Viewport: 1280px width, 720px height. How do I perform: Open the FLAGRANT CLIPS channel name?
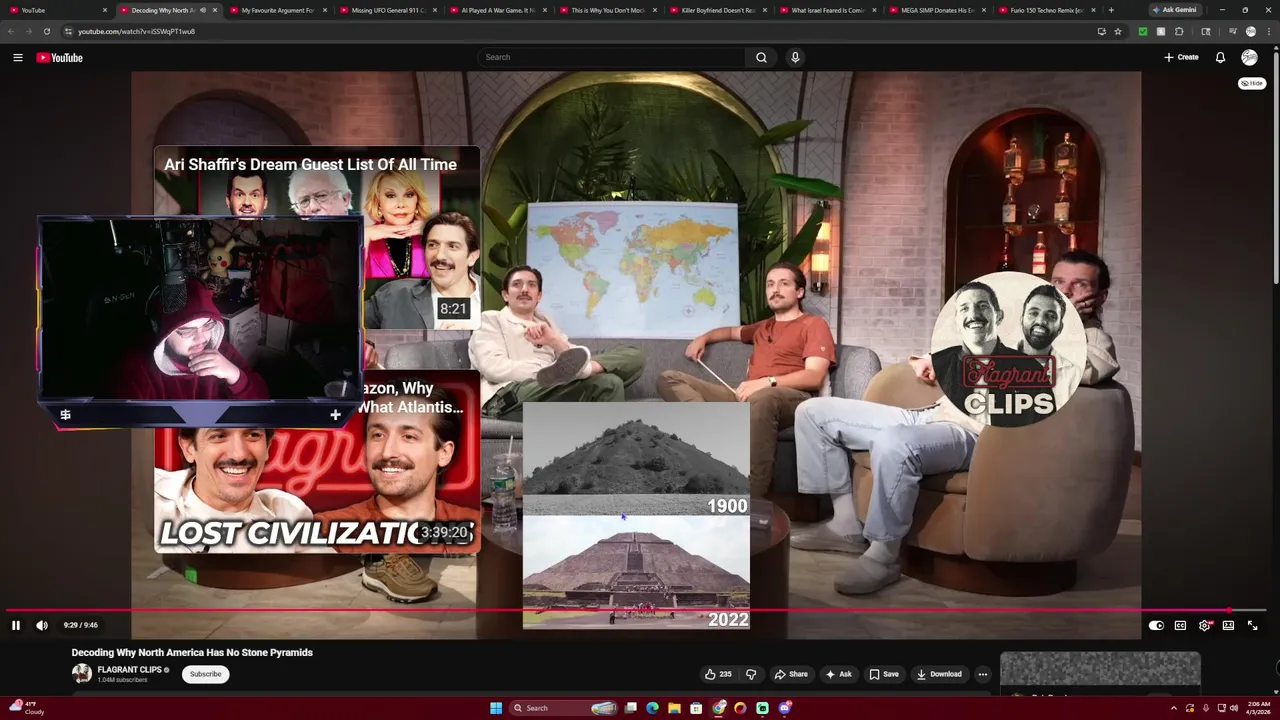pos(129,670)
